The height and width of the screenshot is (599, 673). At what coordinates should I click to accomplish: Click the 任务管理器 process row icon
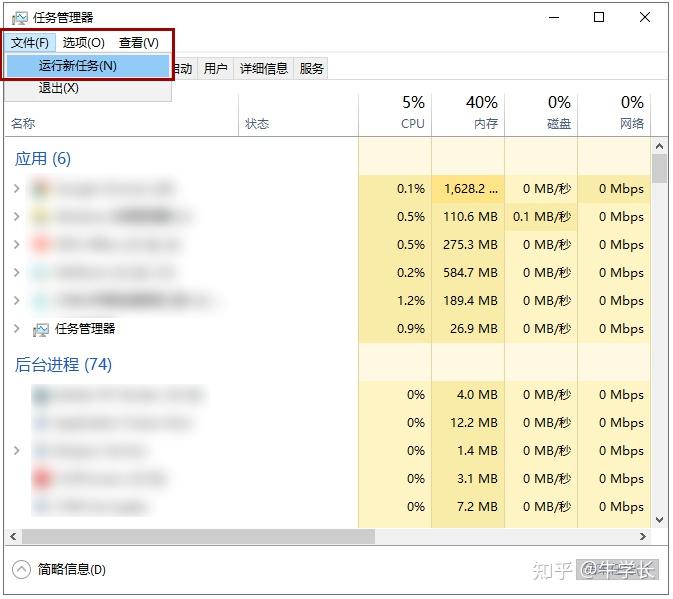click(41, 329)
